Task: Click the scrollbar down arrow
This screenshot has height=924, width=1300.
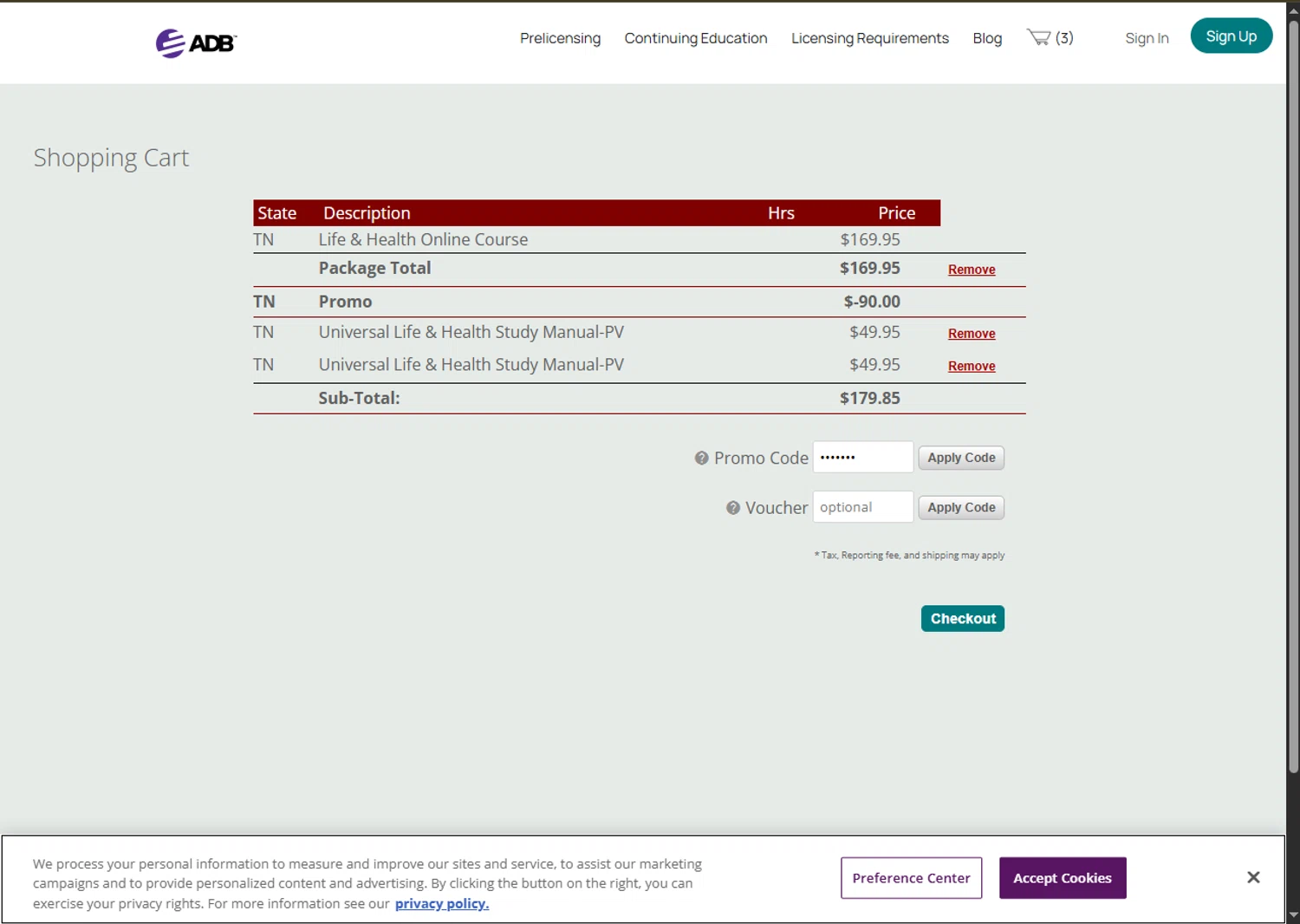Action: point(1293,915)
